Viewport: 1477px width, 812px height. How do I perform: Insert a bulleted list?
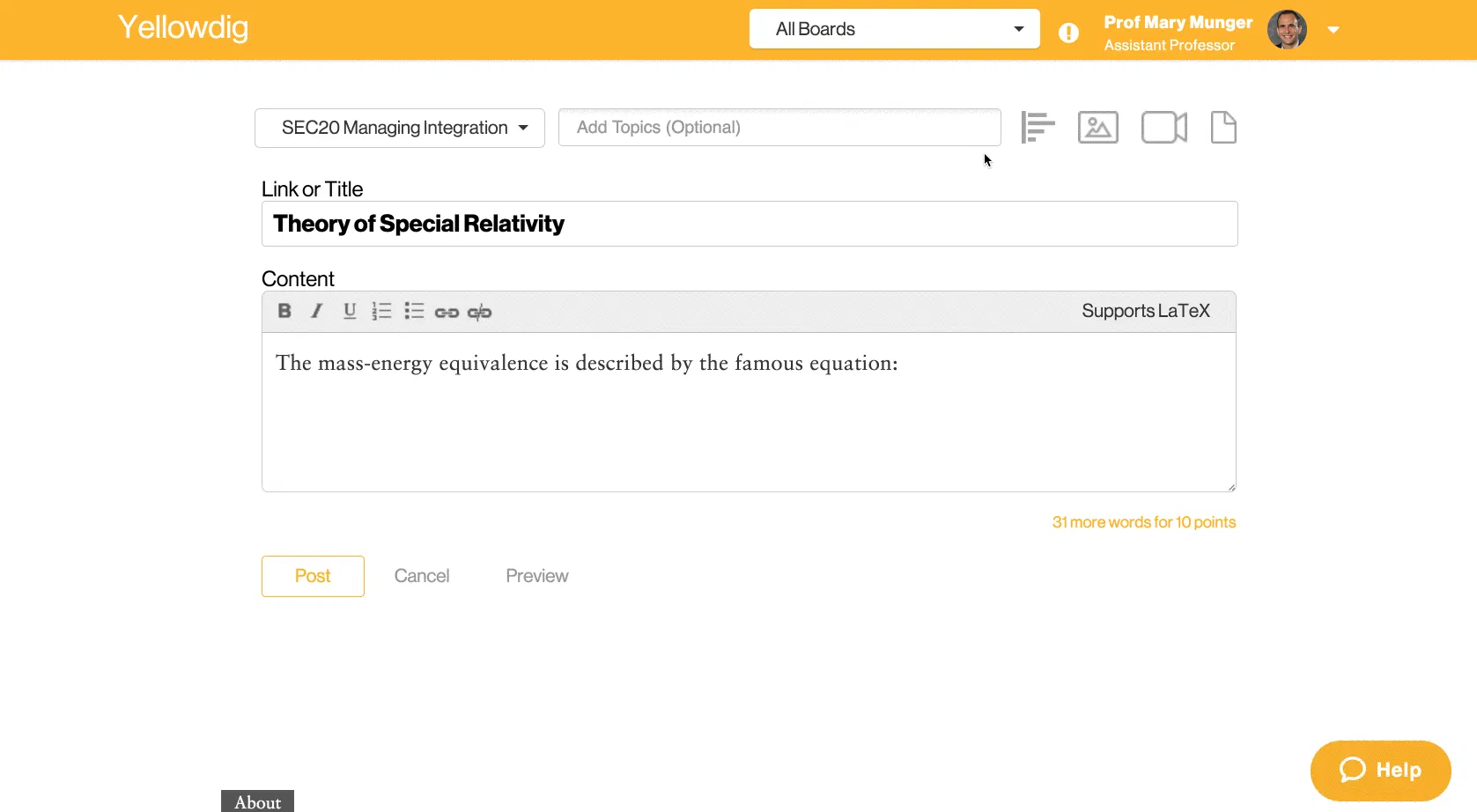(414, 311)
